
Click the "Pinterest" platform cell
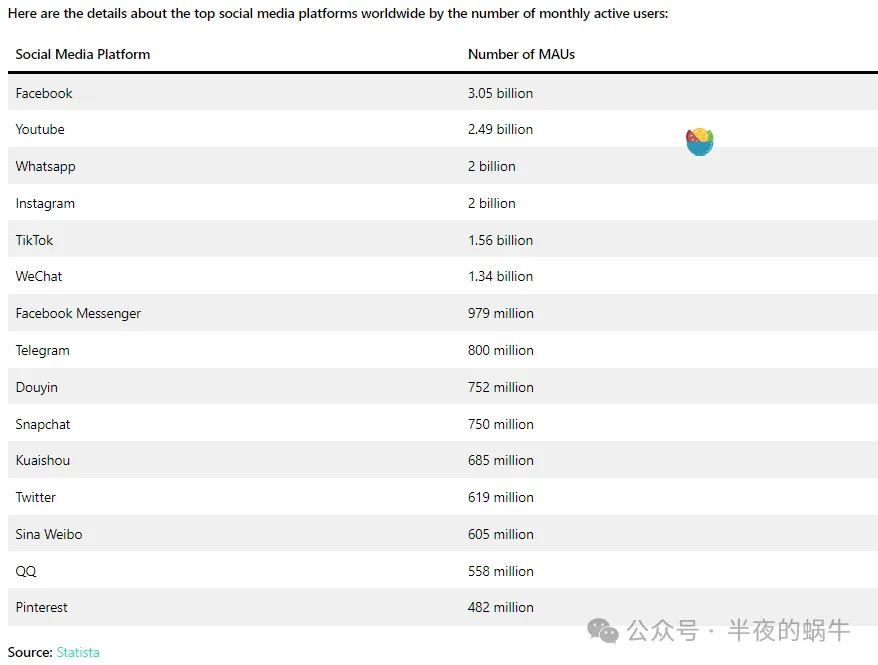(x=41, y=607)
